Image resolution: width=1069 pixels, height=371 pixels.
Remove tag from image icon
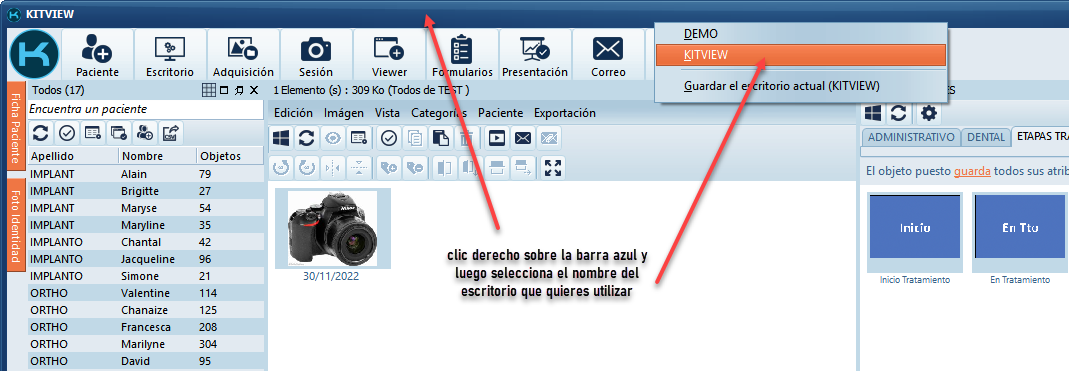tap(415, 168)
